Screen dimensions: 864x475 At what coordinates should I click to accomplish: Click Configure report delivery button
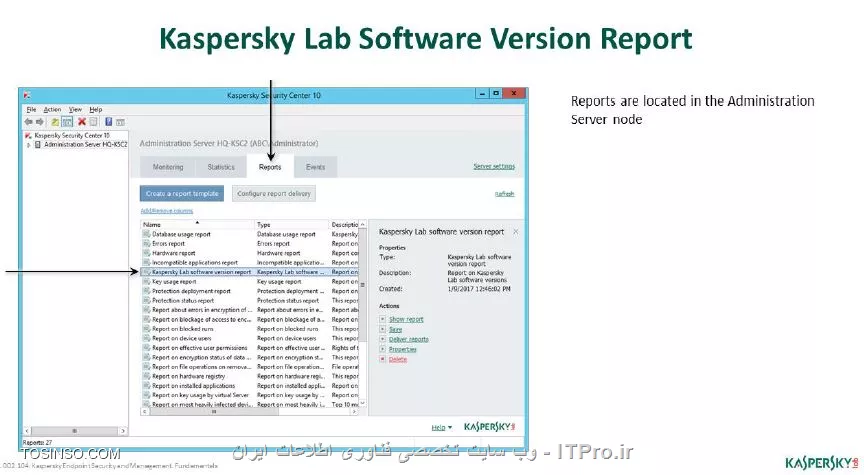tap(274, 193)
